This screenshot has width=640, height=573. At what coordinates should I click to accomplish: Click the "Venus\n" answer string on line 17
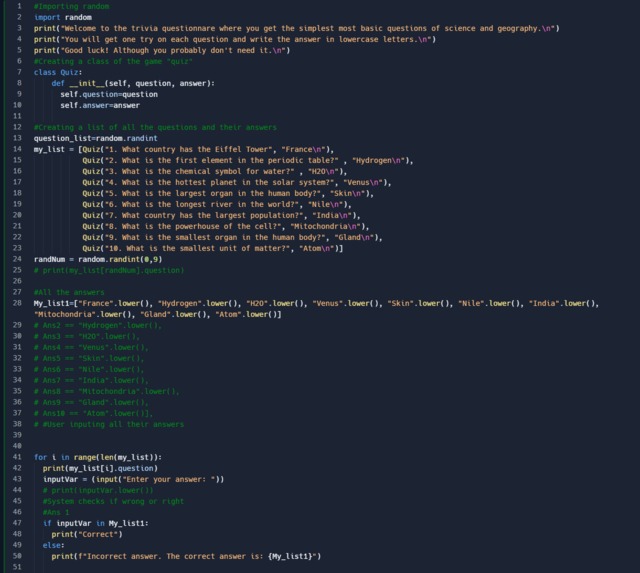coord(365,182)
